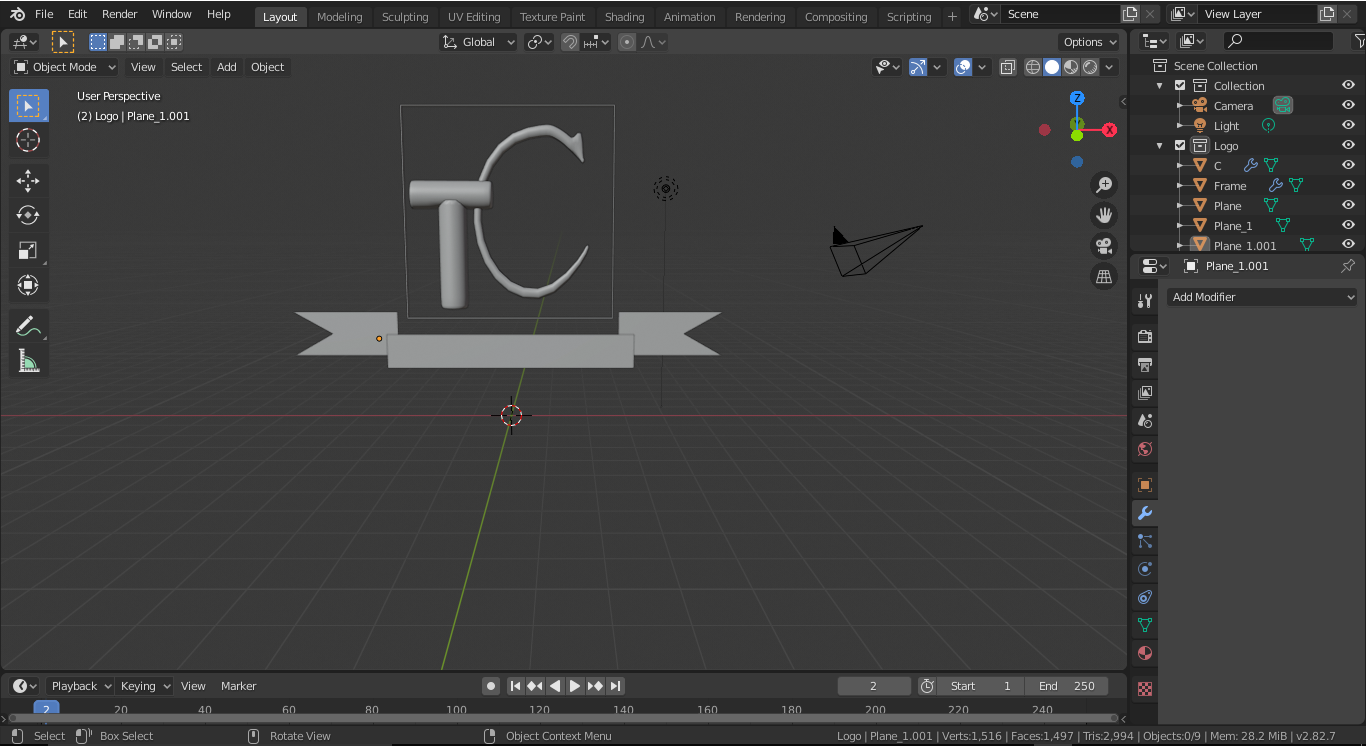Viewport: 1366px width, 746px height.
Task: Open the Texture properties tab
Action: (x=1145, y=689)
